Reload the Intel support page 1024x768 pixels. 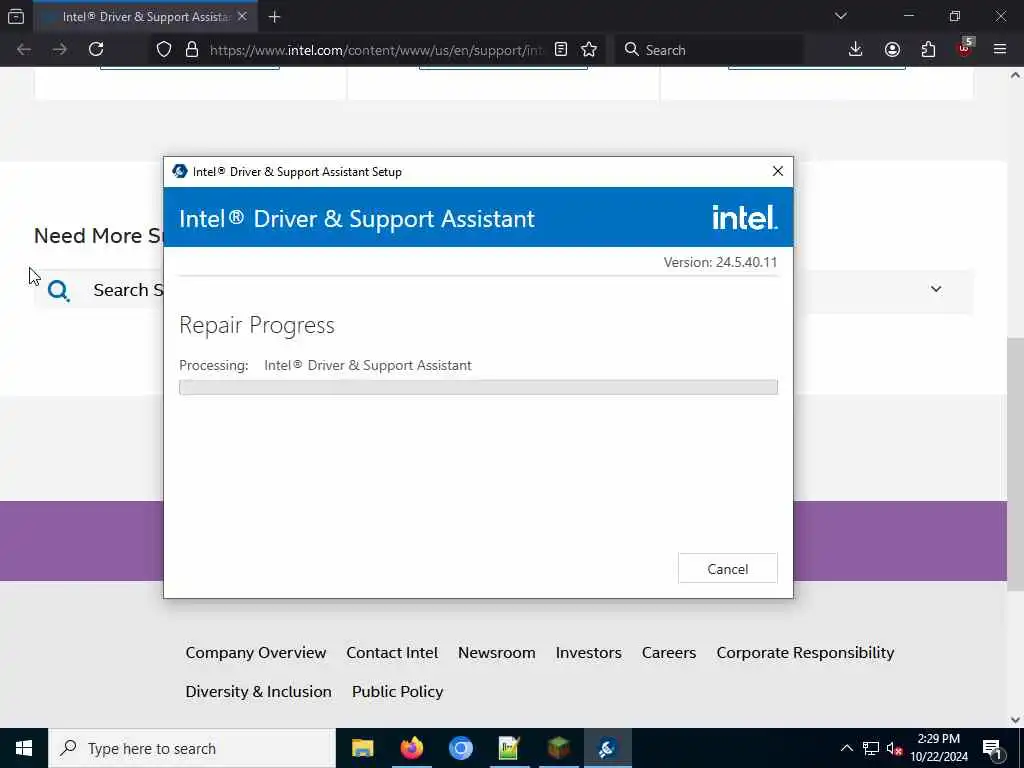(96, 50)
